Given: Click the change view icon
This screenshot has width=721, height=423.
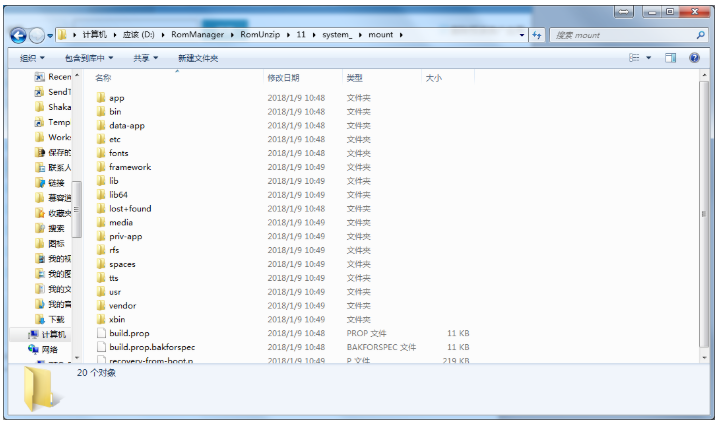Looking at the screenshot, I should [x=634, y=57].
